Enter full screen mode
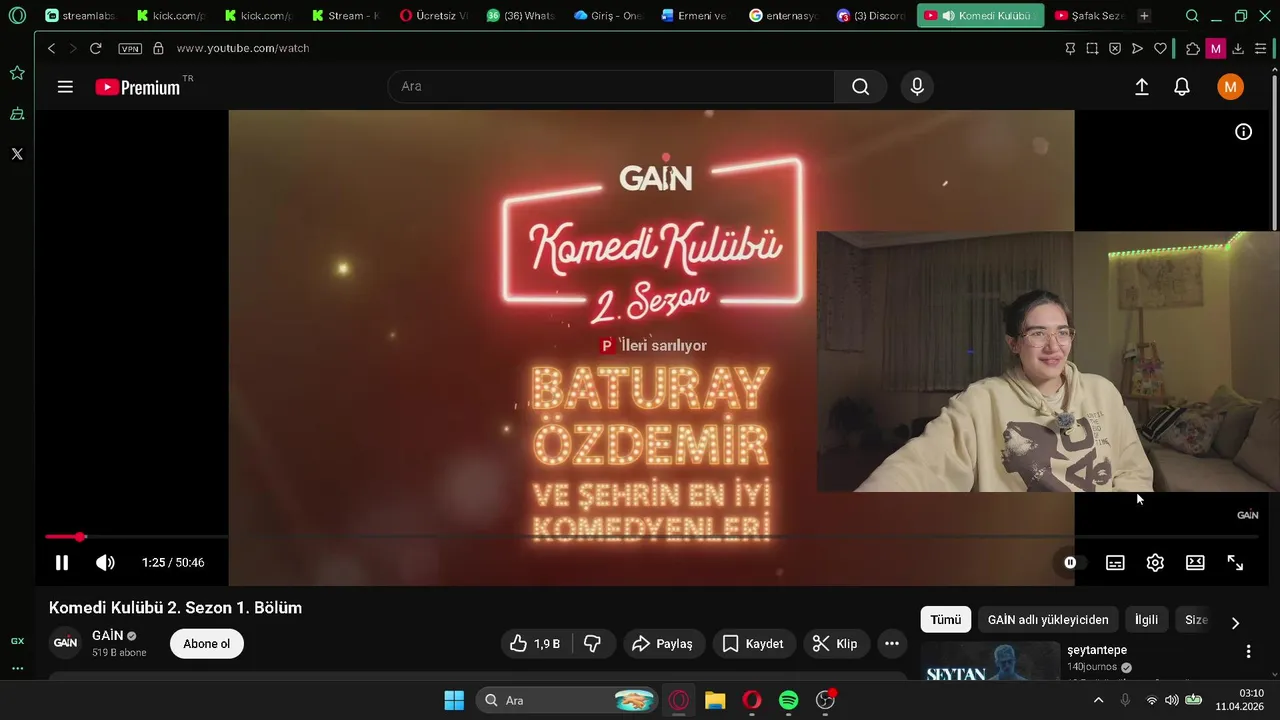Screen dimensions: 1280x720 click(x=1235, y=563)
